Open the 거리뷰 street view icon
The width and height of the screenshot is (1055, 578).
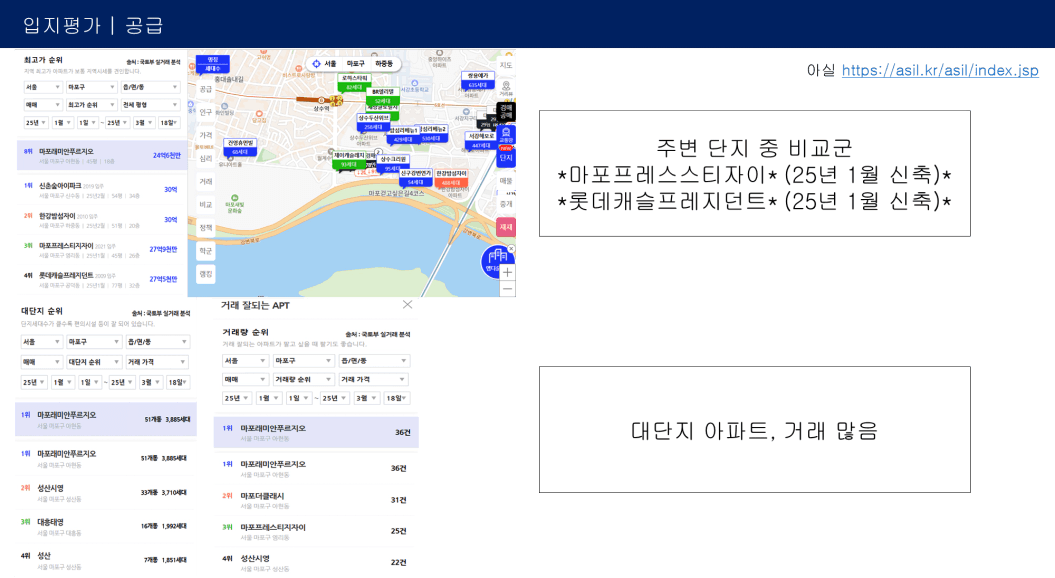[x=506, y=88]
